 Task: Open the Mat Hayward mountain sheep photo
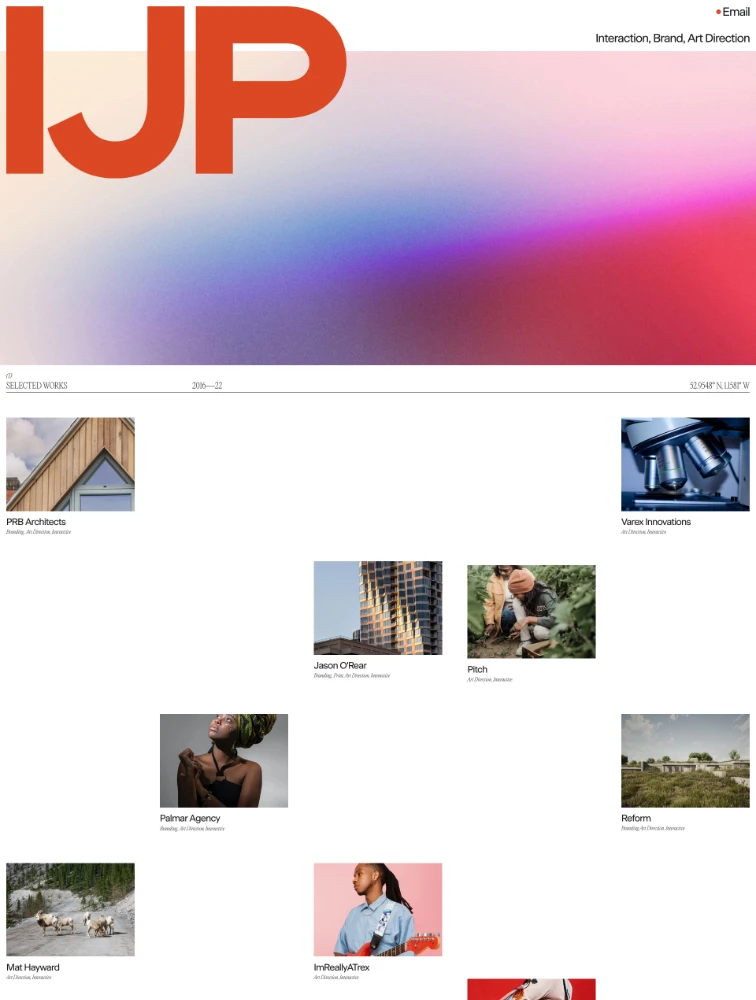pyautogui.click(x=70, y=909)
